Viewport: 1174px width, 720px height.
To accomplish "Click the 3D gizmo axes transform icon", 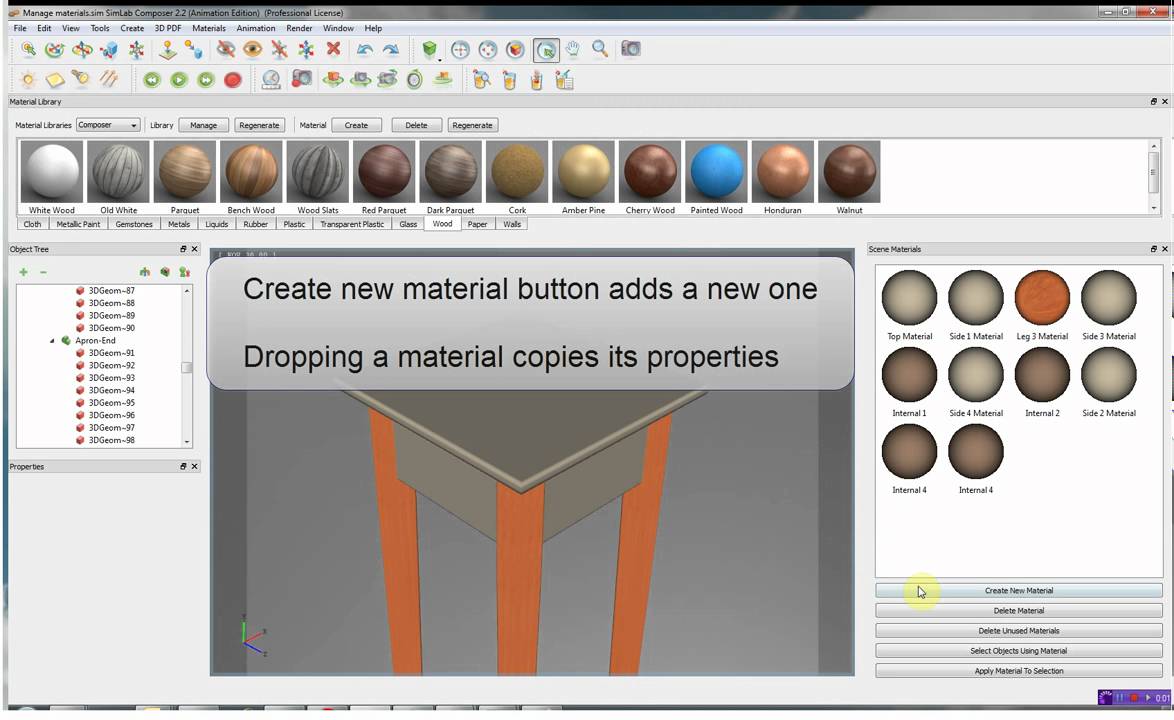I will (137, 49).
